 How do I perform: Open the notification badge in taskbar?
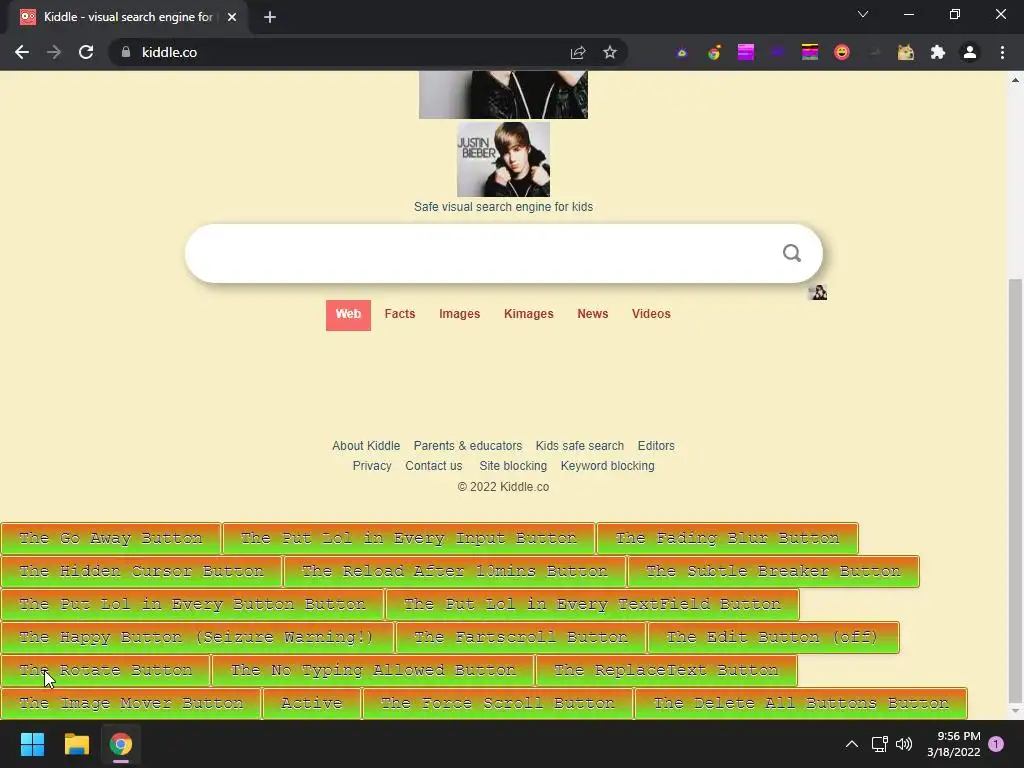click(x=996, y=744)
